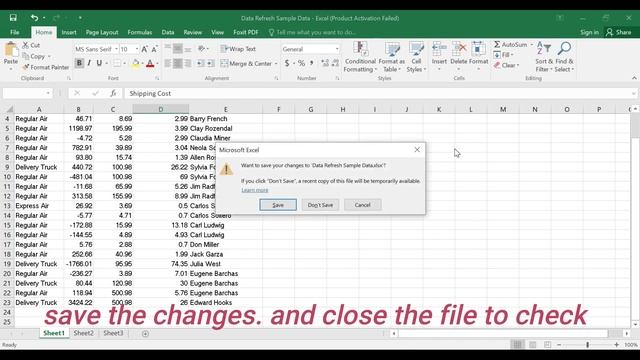Click the Cut scissors icon

tap(26, 45)
